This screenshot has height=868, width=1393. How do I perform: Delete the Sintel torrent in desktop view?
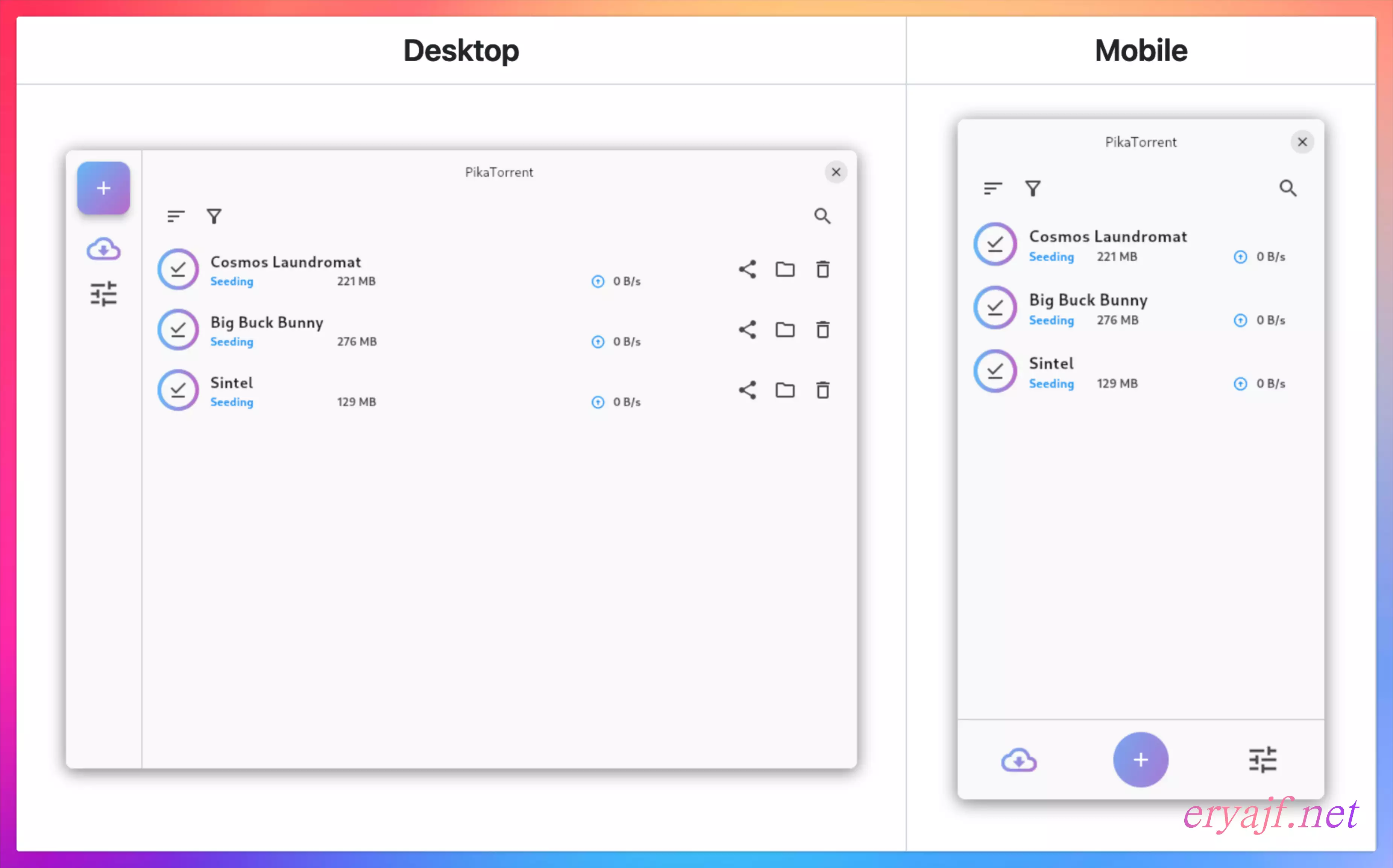click(x=822, y=390)
